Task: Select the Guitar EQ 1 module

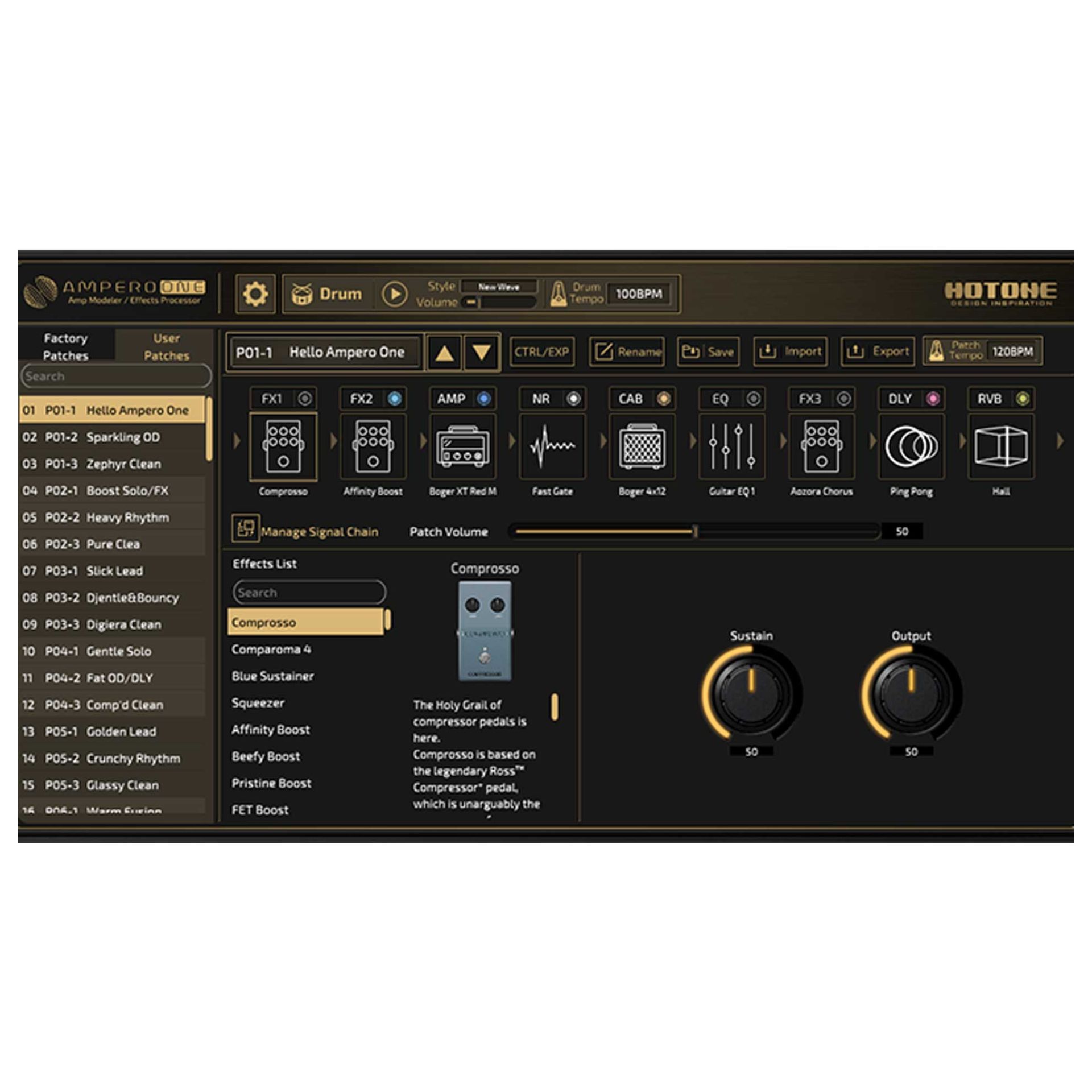Action: pos(732,446)
